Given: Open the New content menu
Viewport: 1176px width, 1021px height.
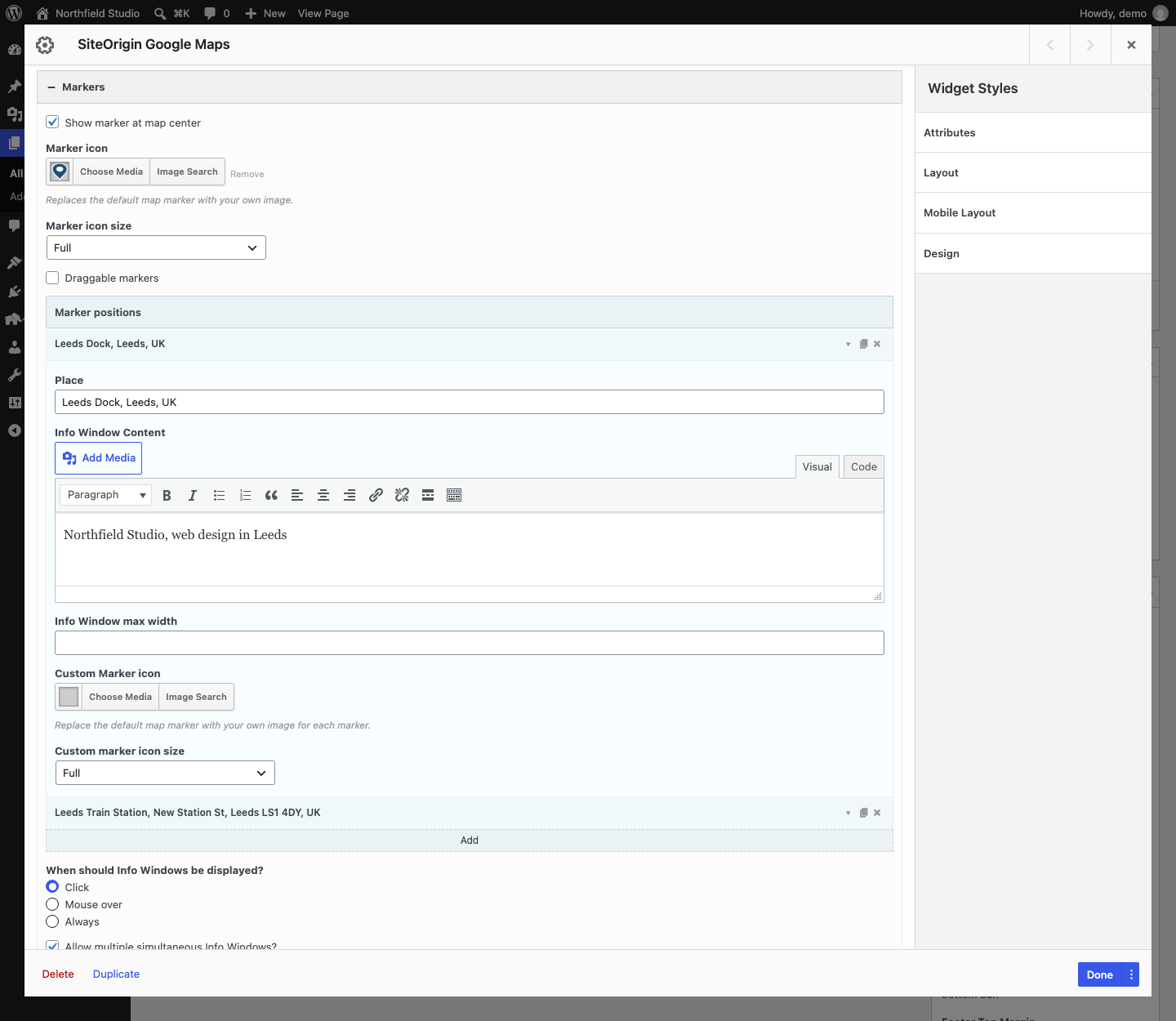Looking at the screenshot, I should click(265, 13).
